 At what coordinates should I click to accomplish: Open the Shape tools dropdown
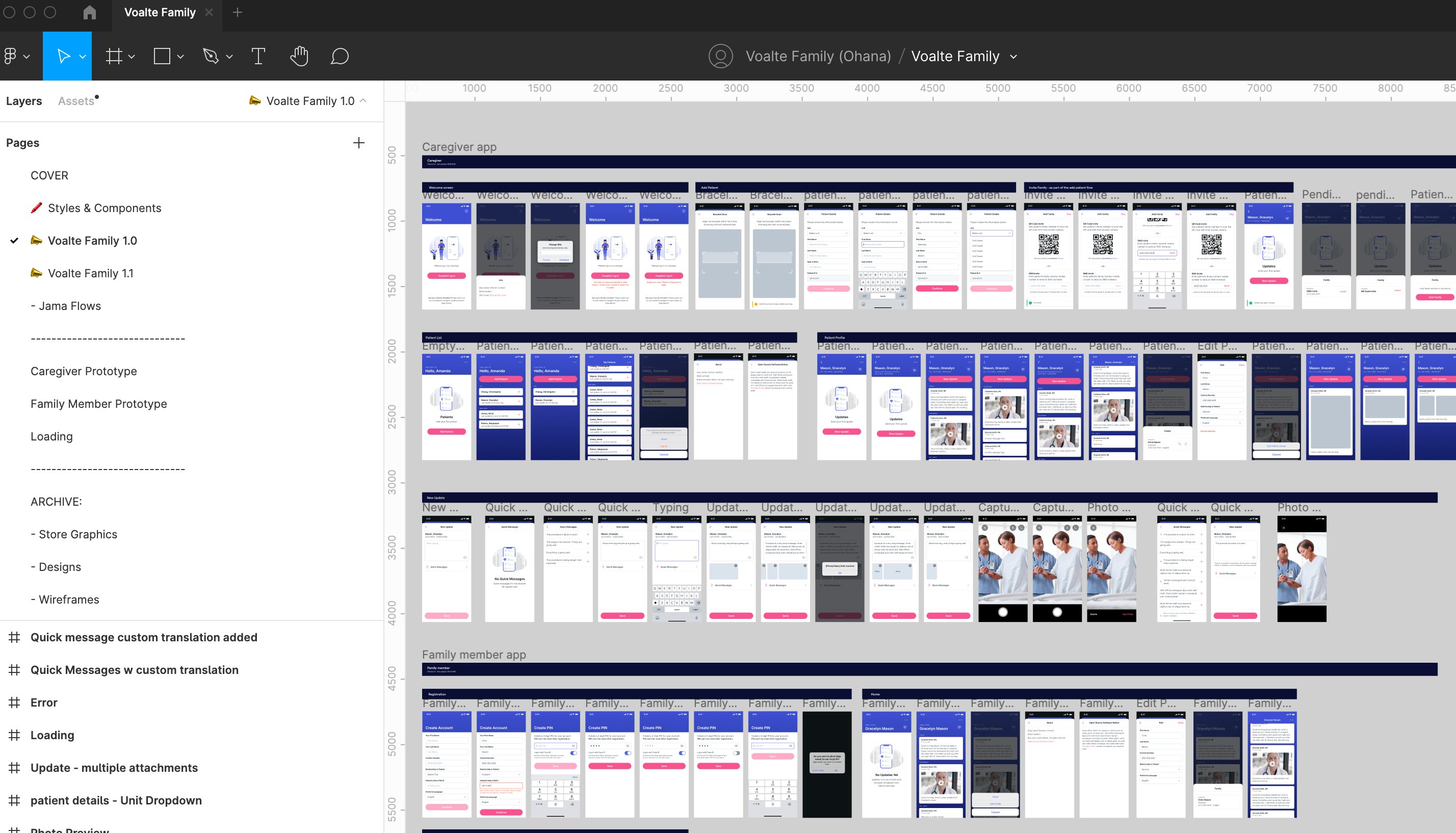179,57
